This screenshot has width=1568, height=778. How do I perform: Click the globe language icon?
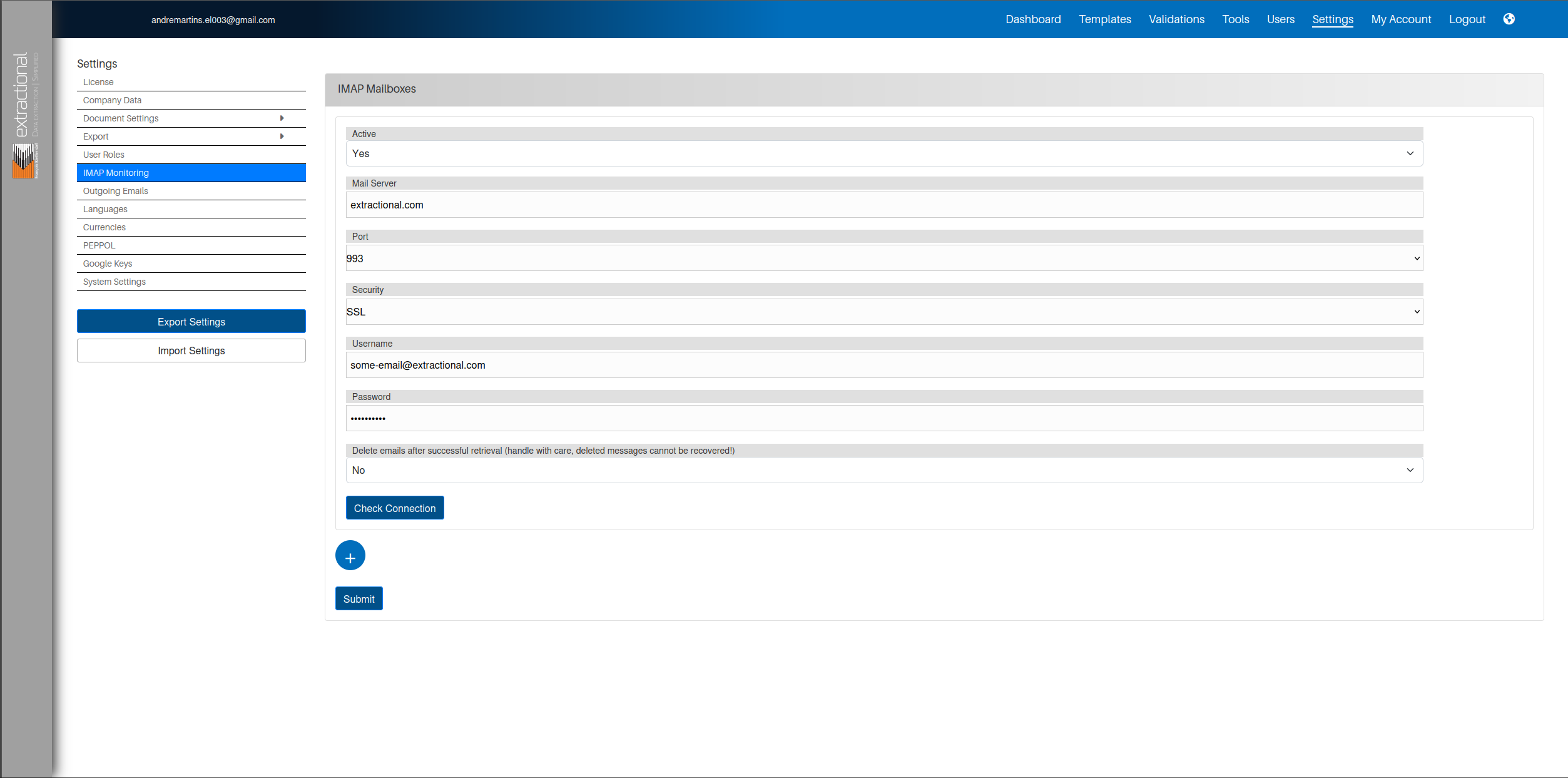(1509, 19)
